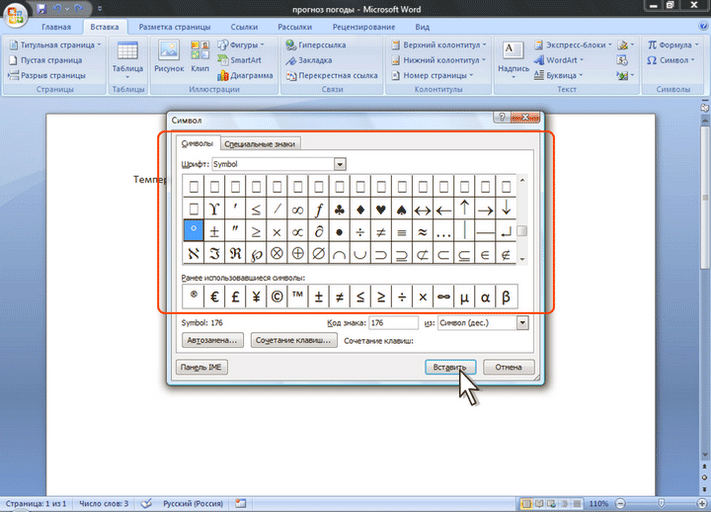The height and width of the screenshot is (512, 711).
Task: Open the Шрифт font dropdown arrow
Action: pos(340,164)
